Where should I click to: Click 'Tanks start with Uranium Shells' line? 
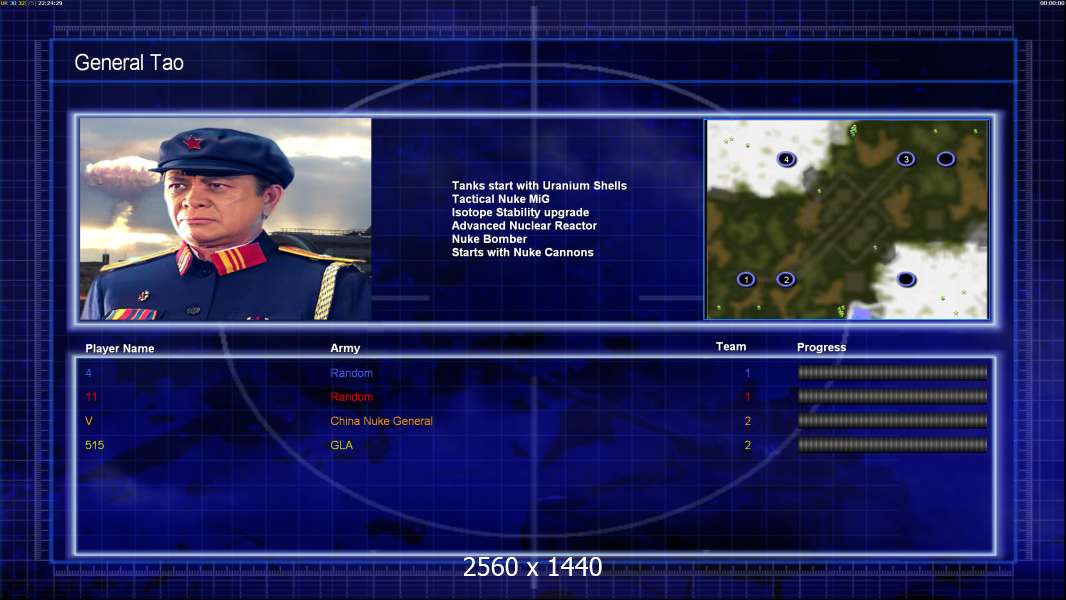pos(539,186)
